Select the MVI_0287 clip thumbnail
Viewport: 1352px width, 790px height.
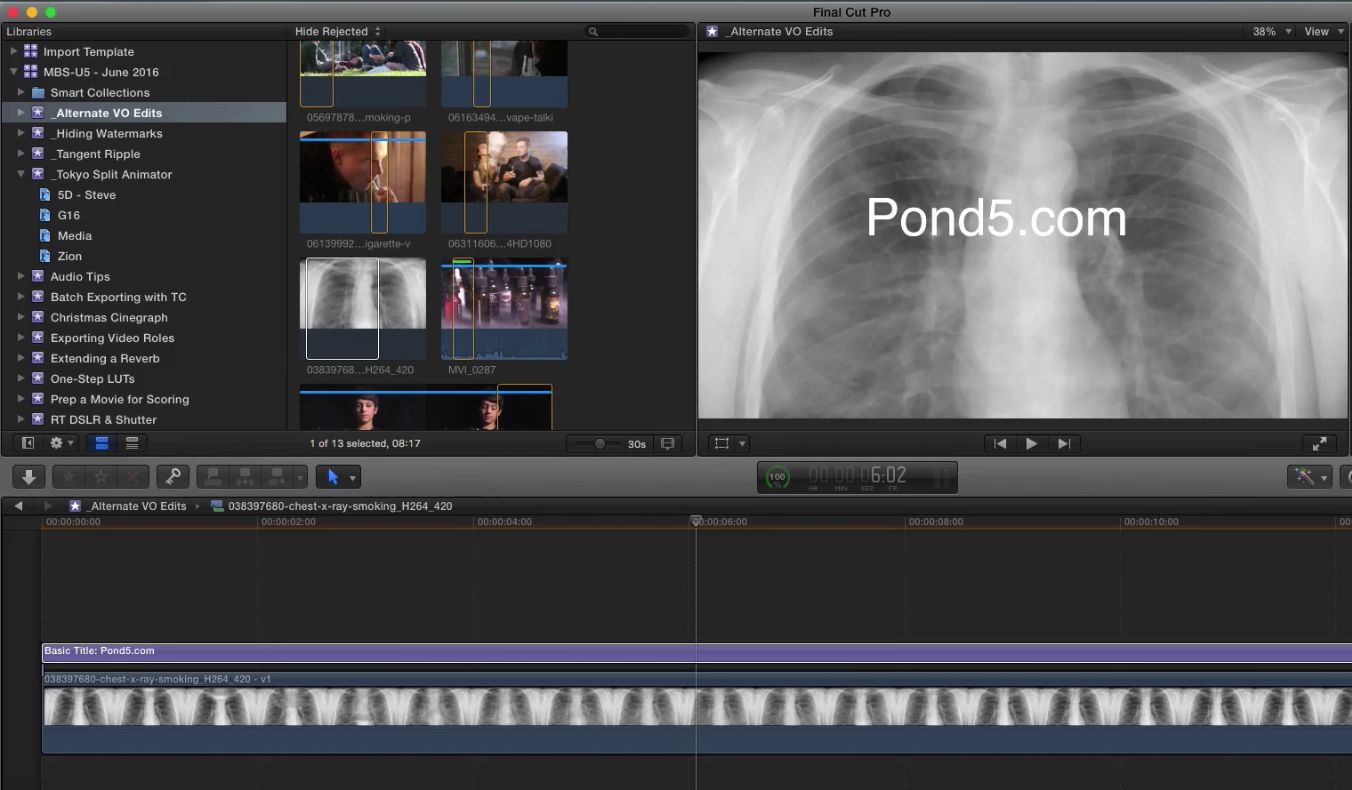pos(504,308)
